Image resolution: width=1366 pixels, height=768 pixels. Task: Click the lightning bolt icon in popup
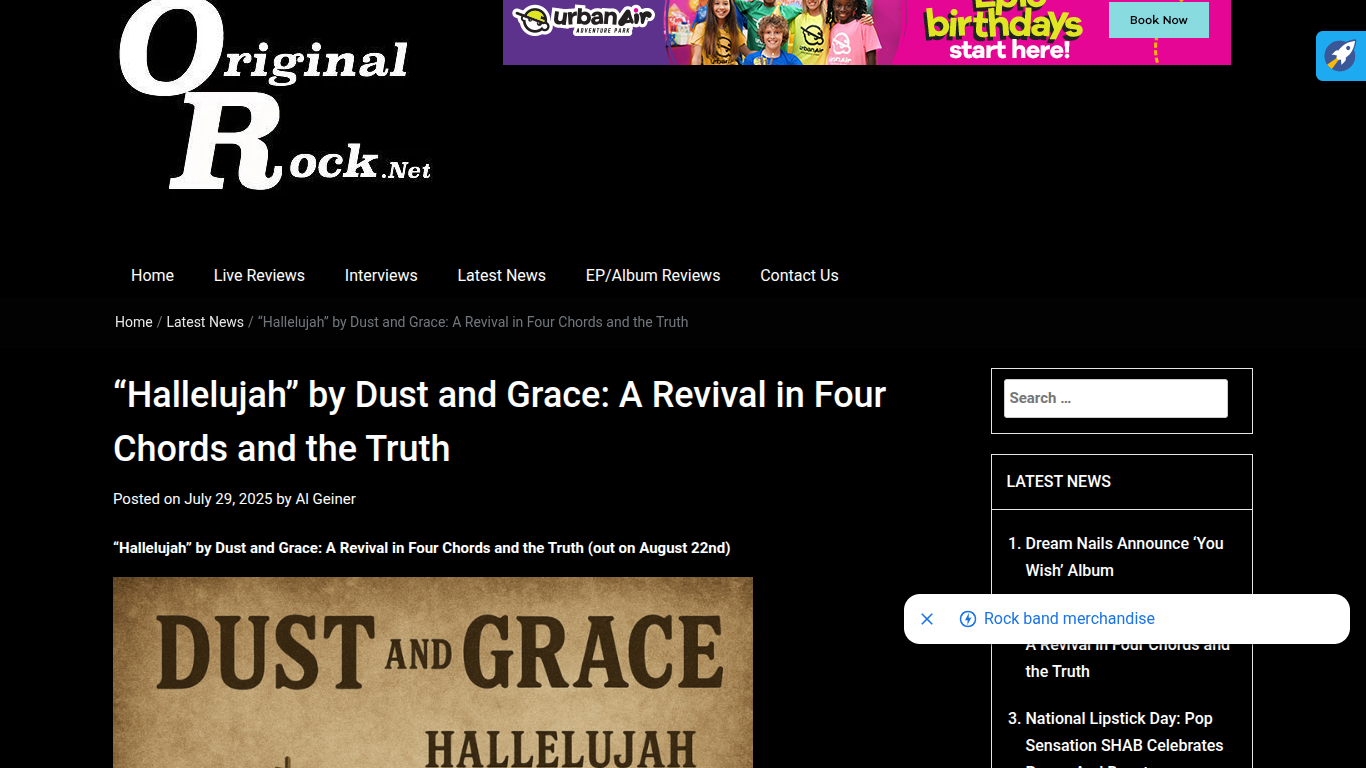coord(967,619)
